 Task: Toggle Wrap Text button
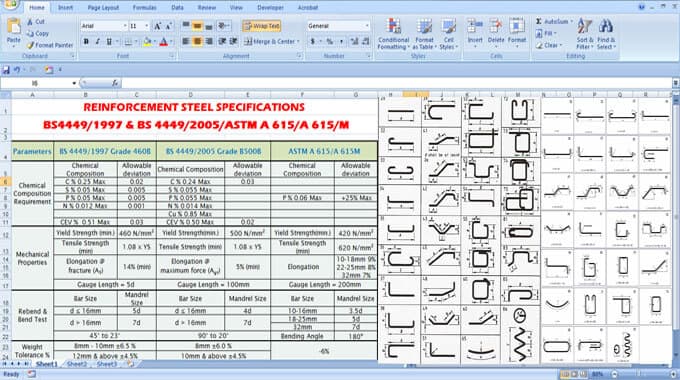pos(262,26)
